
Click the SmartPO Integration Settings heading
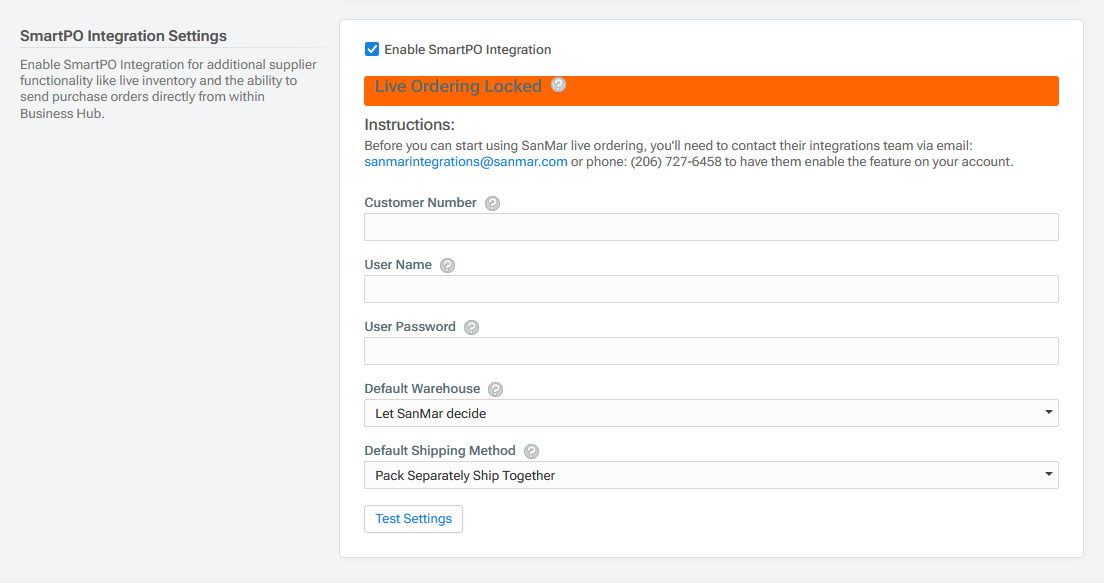coord(123,35)
